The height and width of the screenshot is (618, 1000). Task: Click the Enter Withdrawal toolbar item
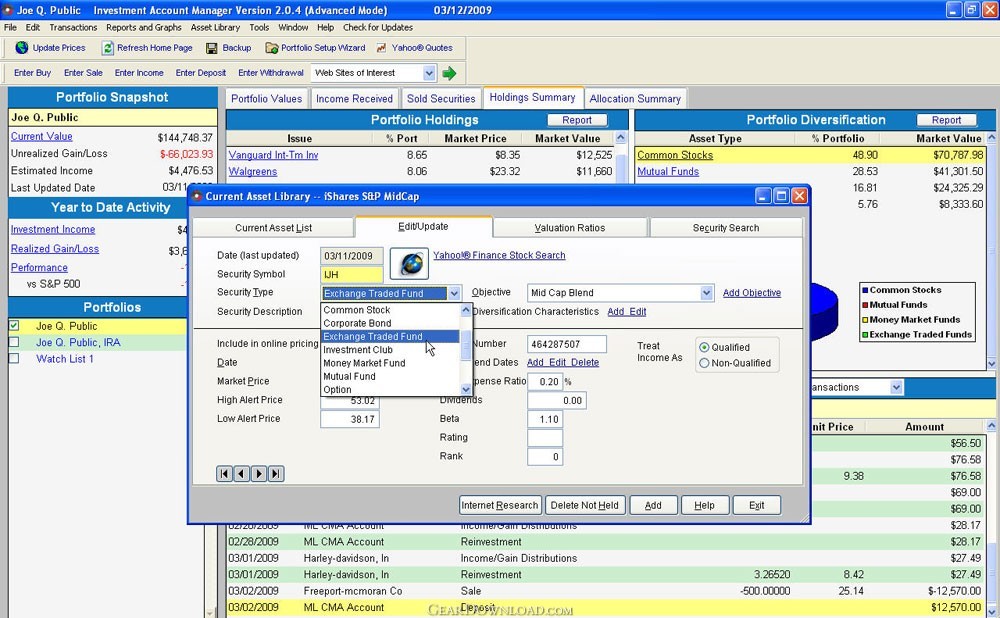point(271,73)
